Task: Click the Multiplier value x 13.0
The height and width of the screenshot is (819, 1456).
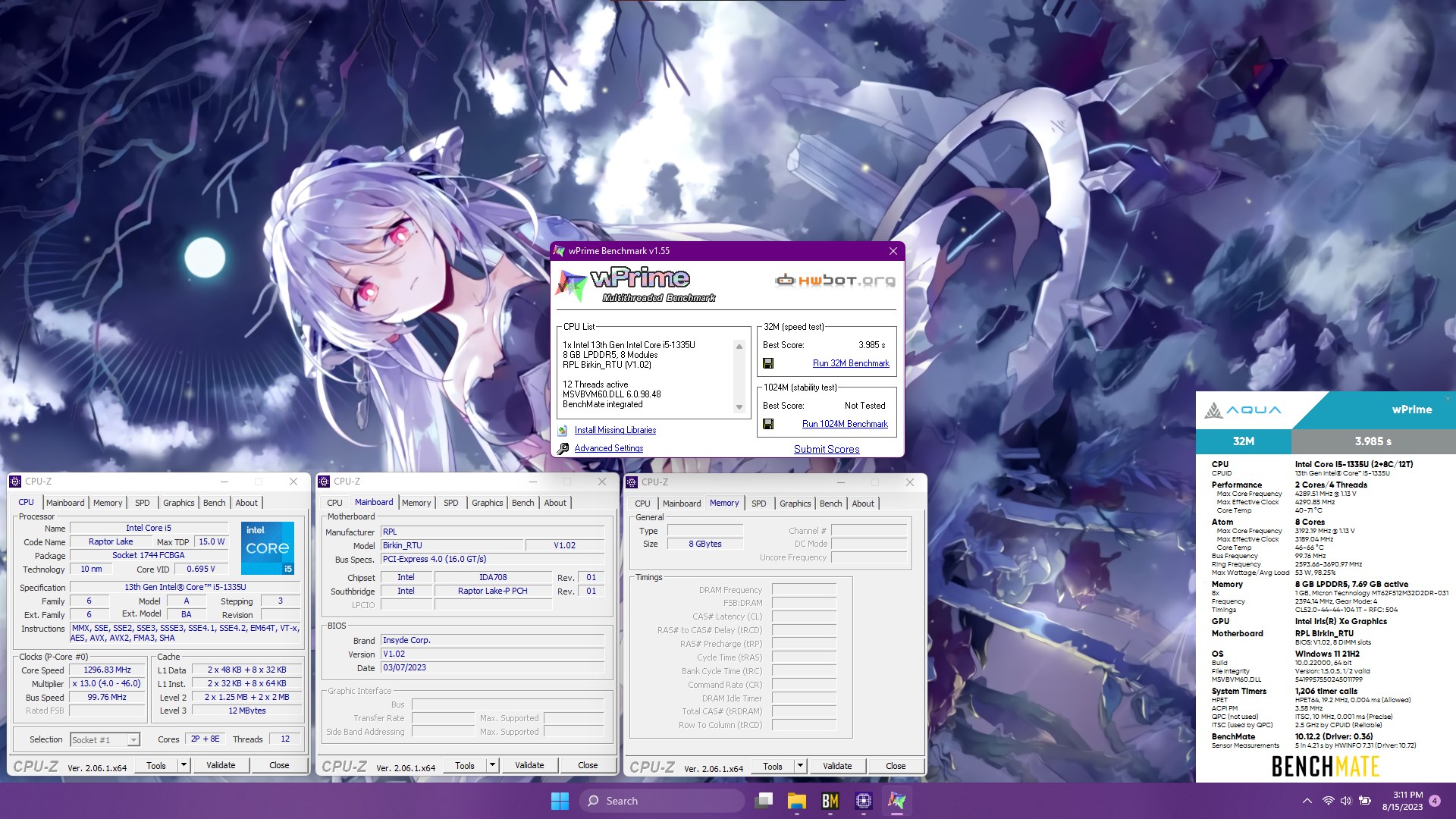Action: click(x=107, y=683)
